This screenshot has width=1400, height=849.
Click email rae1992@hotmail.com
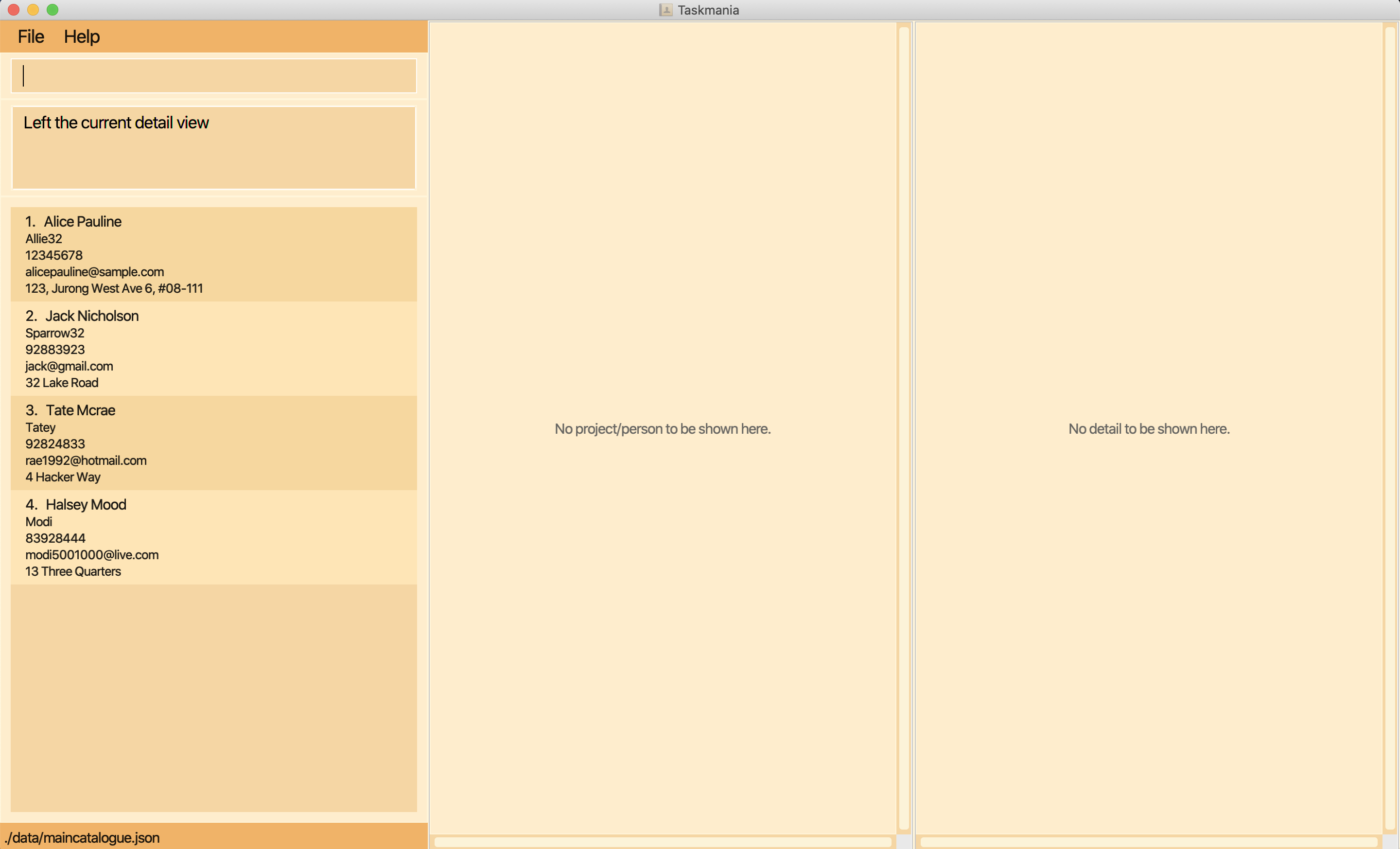[x=86, y=460]
